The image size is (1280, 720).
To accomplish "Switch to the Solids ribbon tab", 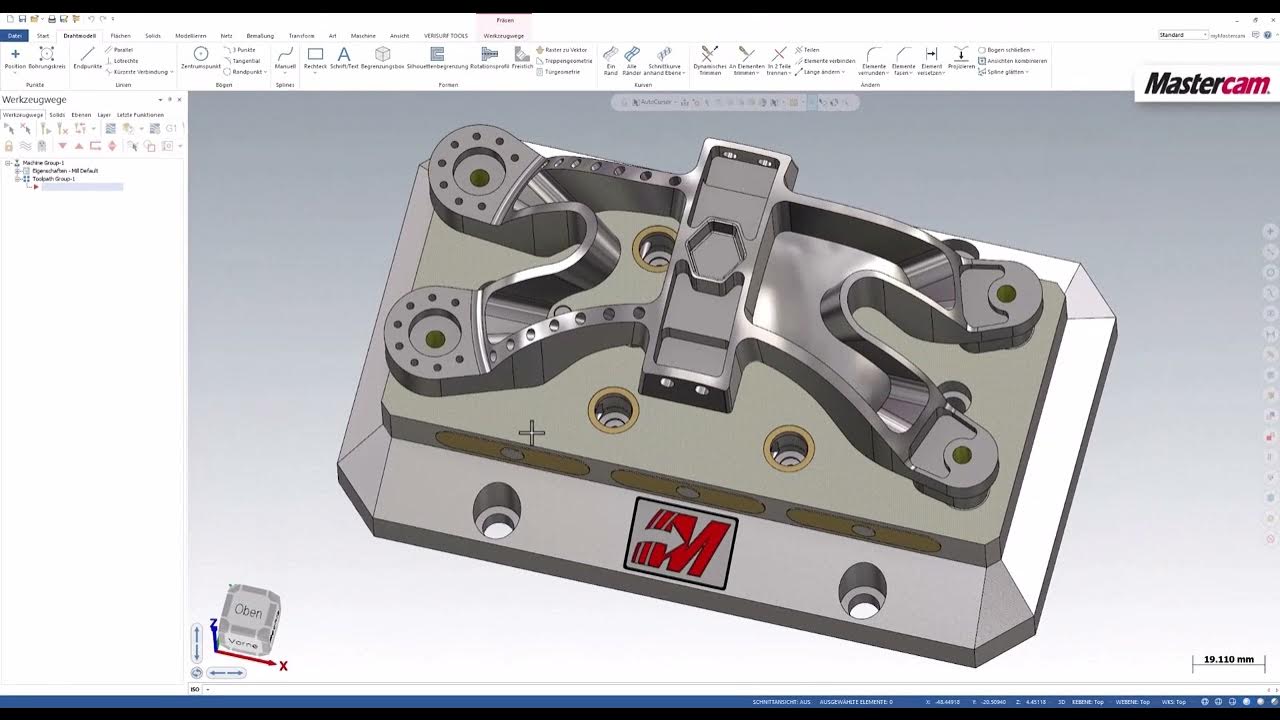I will (153, 35).
